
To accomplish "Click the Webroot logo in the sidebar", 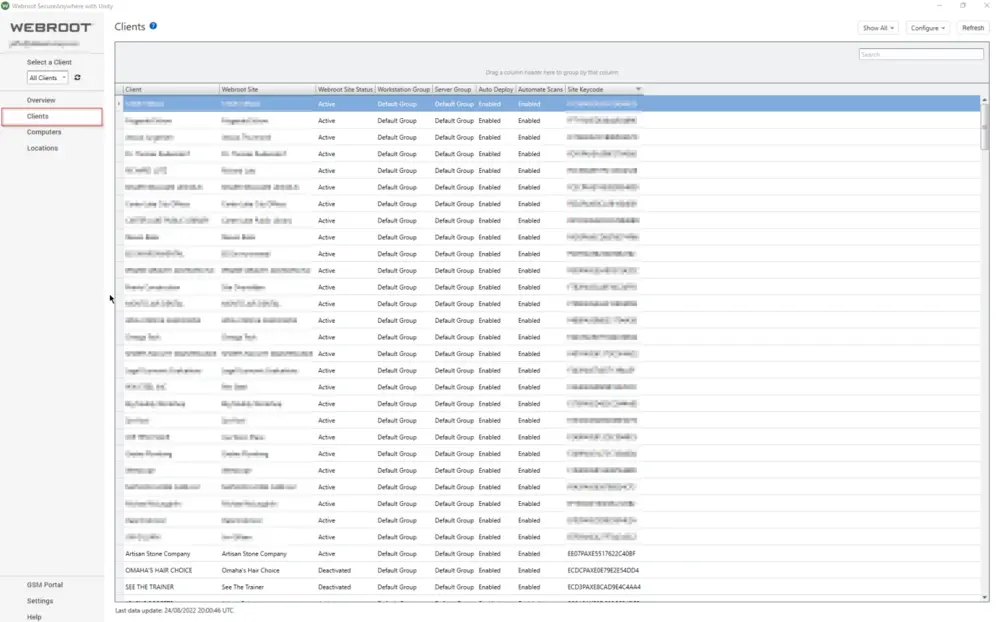I will click(x=51, y=27).
